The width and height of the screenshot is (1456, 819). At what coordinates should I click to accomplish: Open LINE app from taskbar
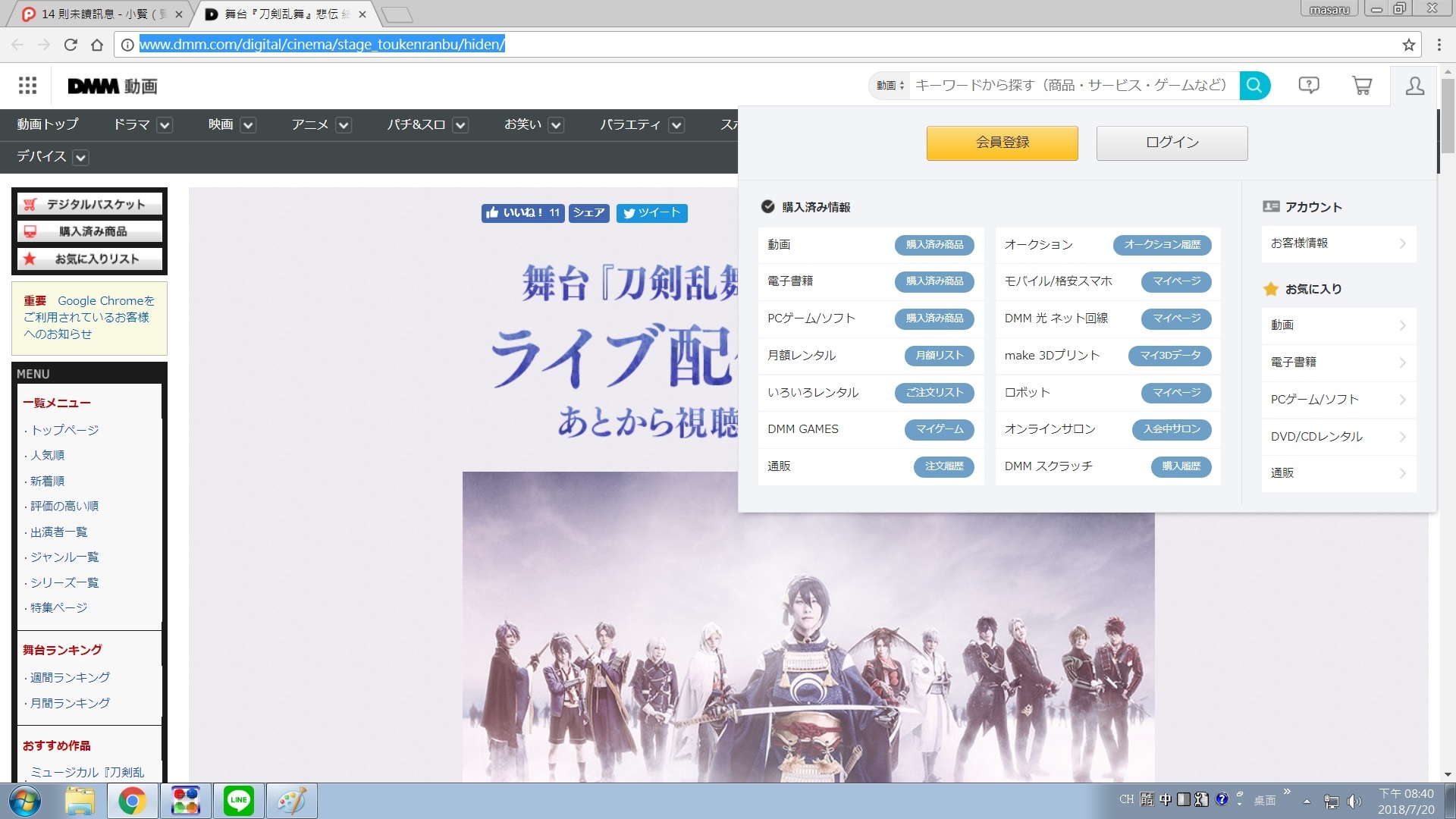pos(238,801)
